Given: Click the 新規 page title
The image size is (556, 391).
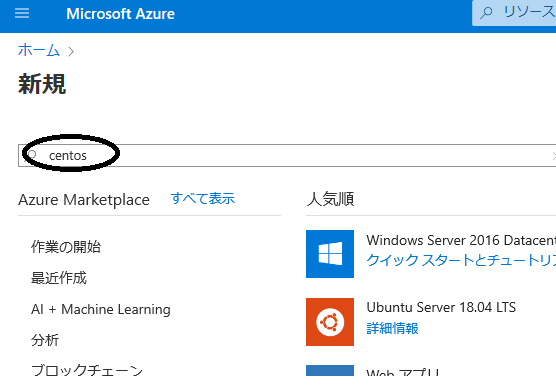Looking at the screenshot, I should (x=42, y=84).
